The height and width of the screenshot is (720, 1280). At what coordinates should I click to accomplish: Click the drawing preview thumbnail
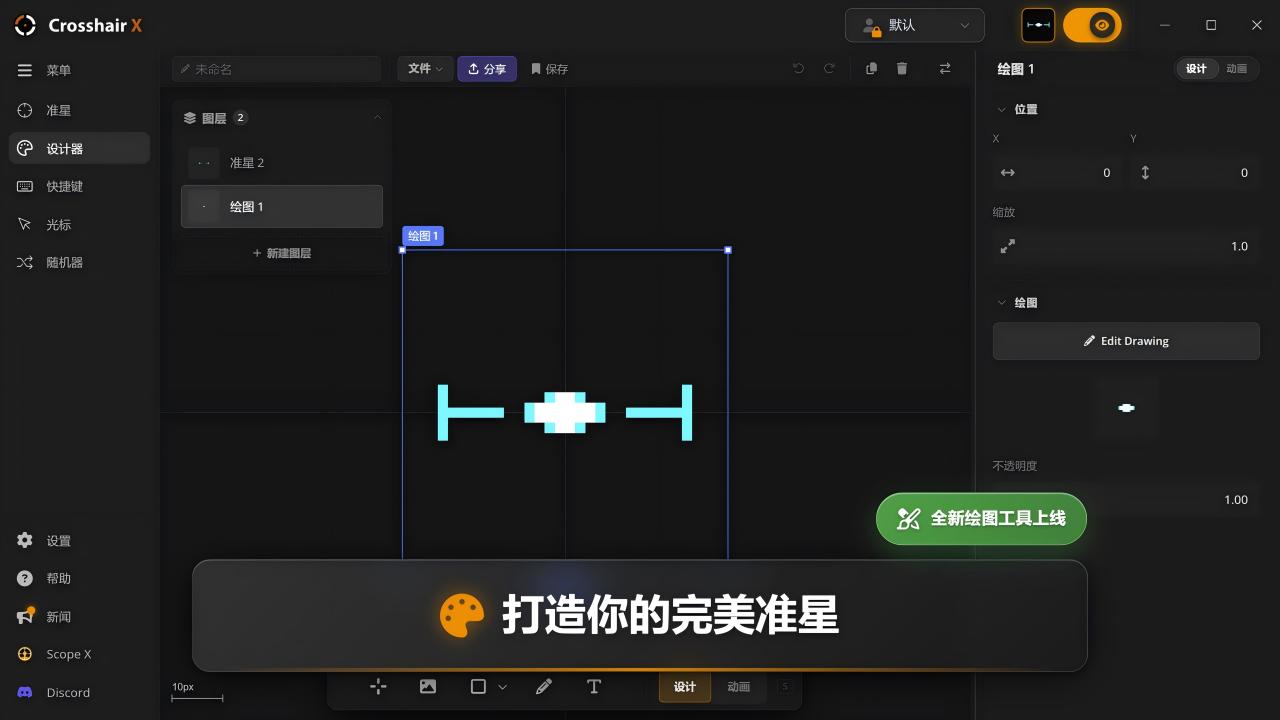[x=1126, y=408]
